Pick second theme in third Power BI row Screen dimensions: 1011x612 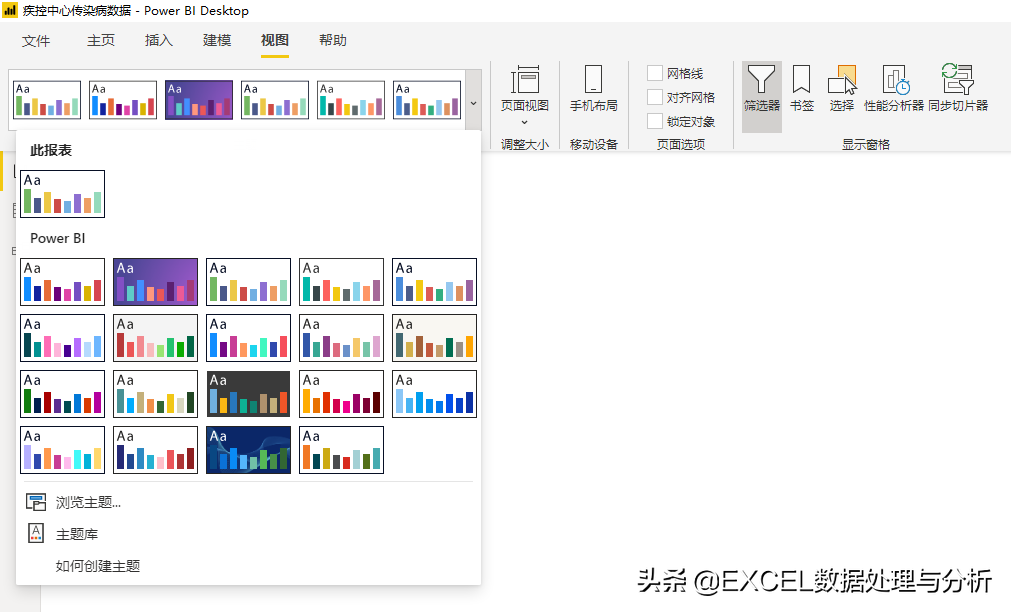tap(155, 394)
